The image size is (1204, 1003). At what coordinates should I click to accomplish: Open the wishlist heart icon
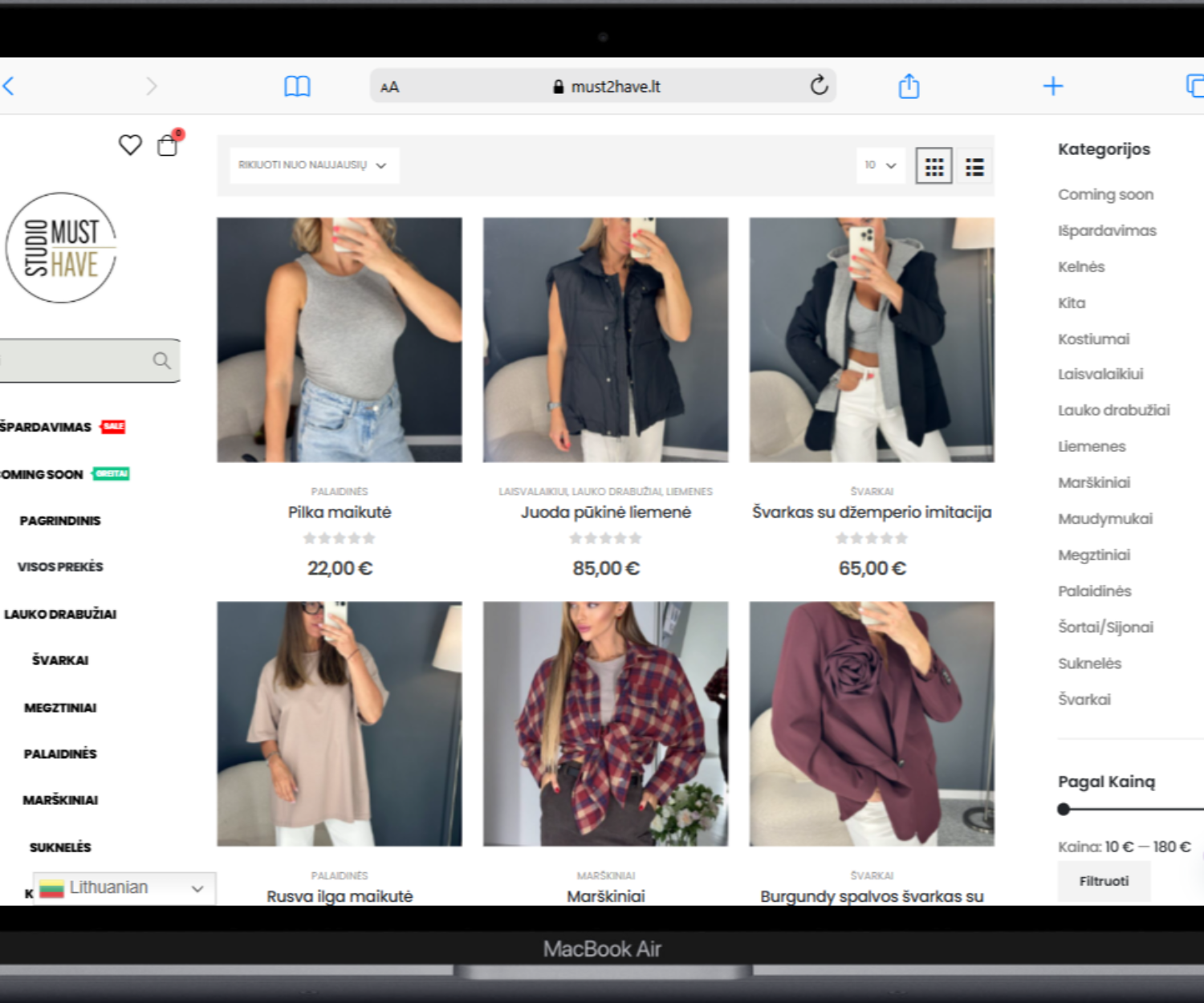click(x=130, y=145)
